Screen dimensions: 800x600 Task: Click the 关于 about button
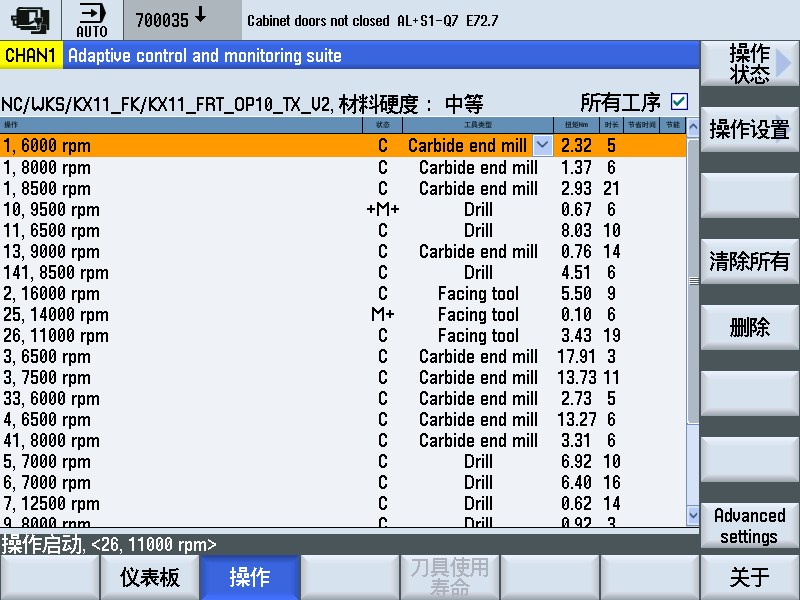pos(748,577)
